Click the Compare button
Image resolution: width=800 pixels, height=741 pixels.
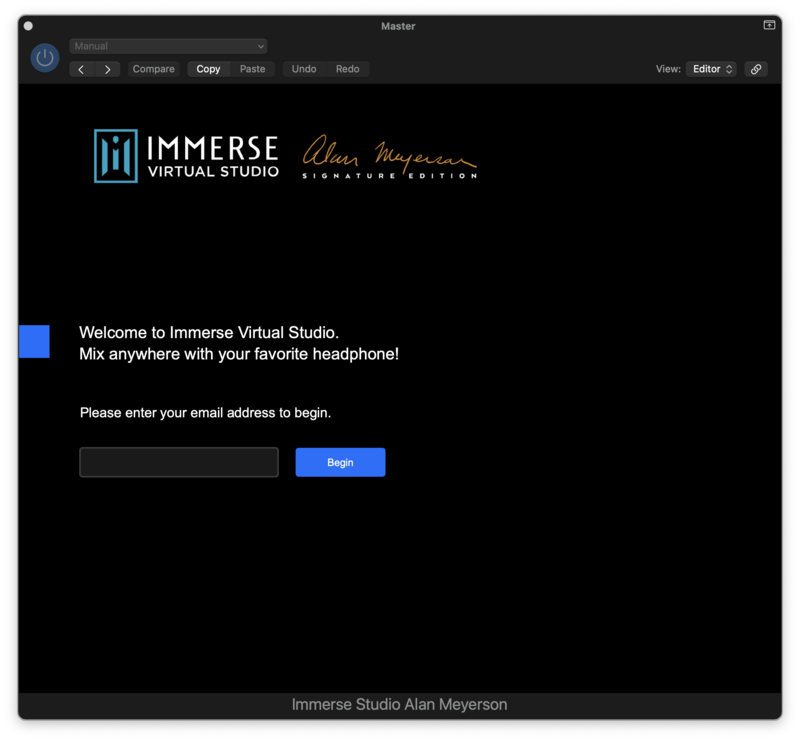click(154, 69)
